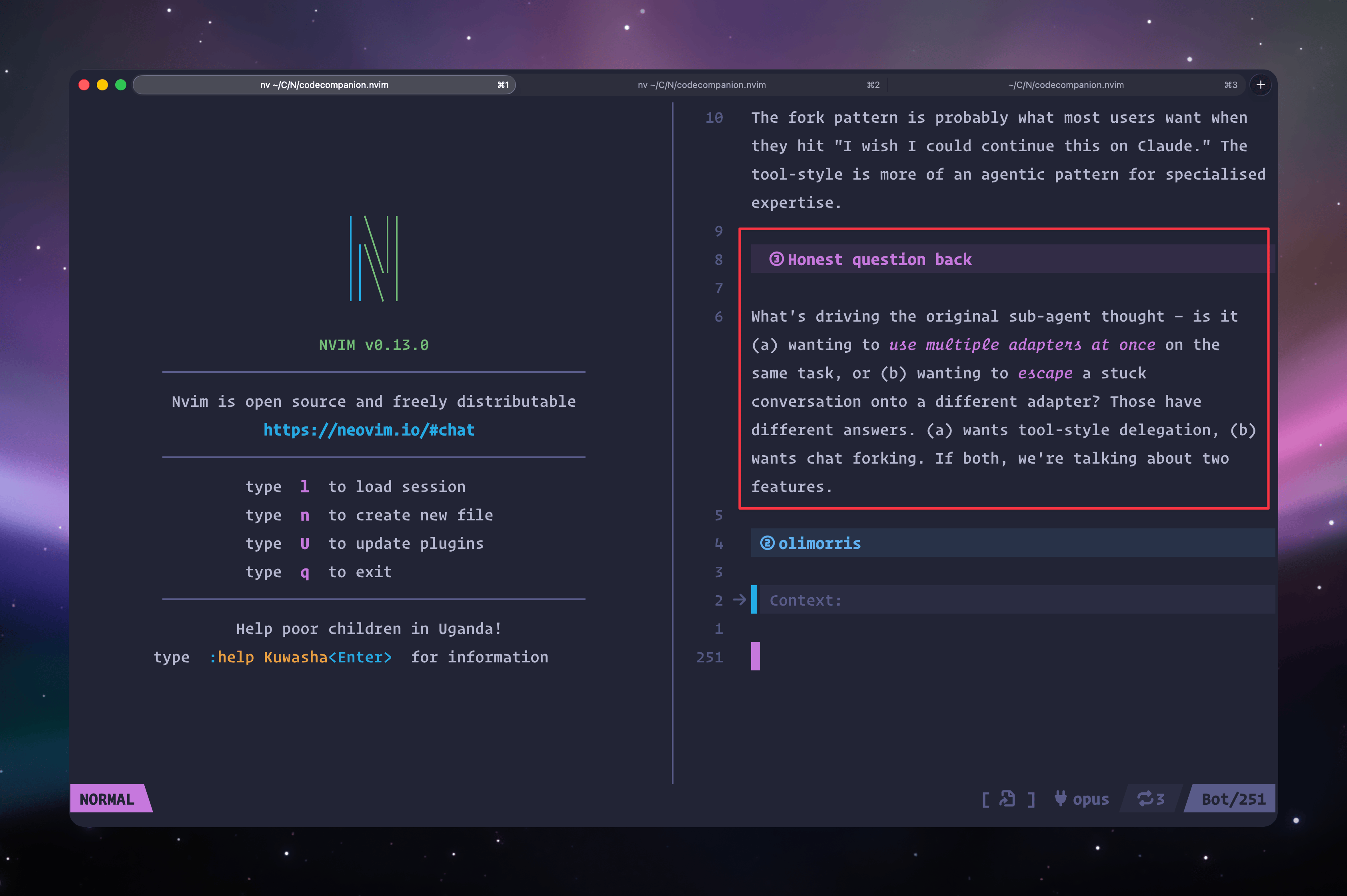Screen dimensions: 1347x896
Task: Minimize window with yellow button
Action: tap(102, 84)
